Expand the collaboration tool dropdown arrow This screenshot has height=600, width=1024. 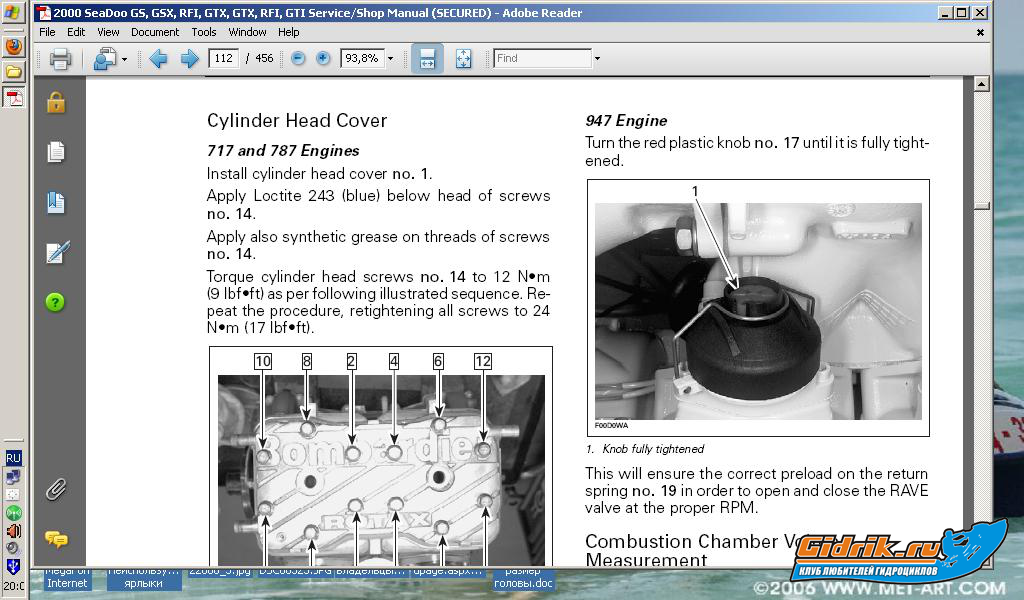[124, 59]
